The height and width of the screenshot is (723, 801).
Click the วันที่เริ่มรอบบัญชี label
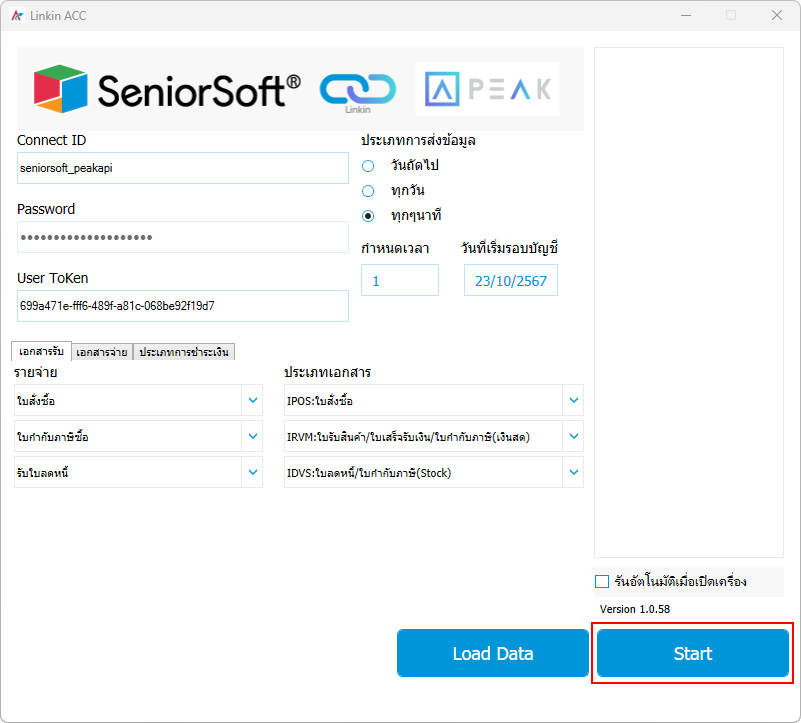(509, 248)
